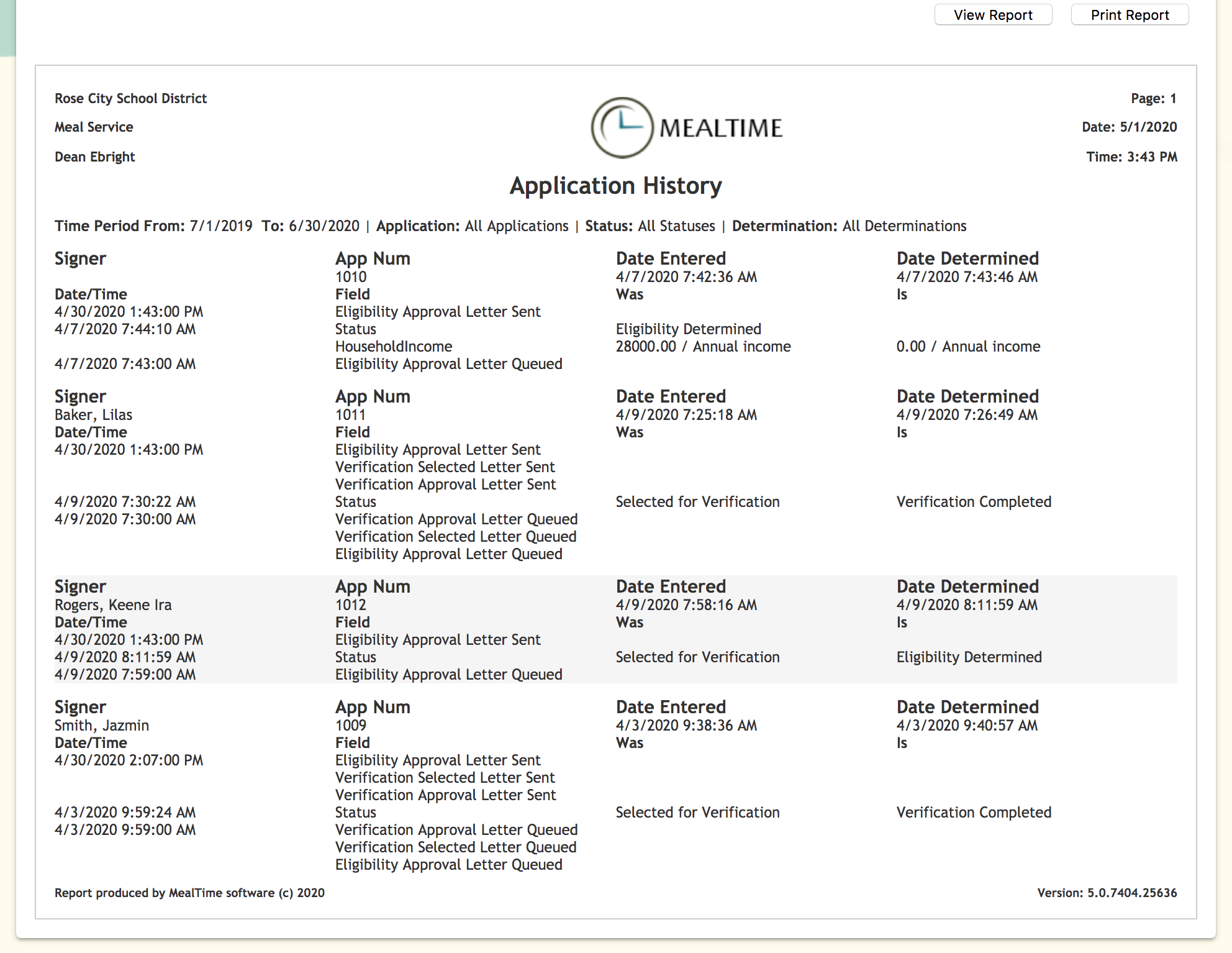Click app number 1010
Viewport: 1232px width, 953px height.
tap(351, 276)
